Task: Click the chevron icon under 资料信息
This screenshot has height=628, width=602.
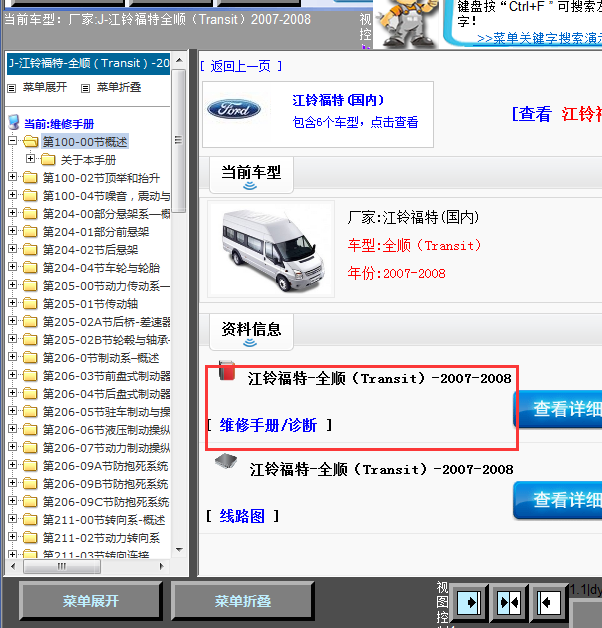Action: [250, 342]
